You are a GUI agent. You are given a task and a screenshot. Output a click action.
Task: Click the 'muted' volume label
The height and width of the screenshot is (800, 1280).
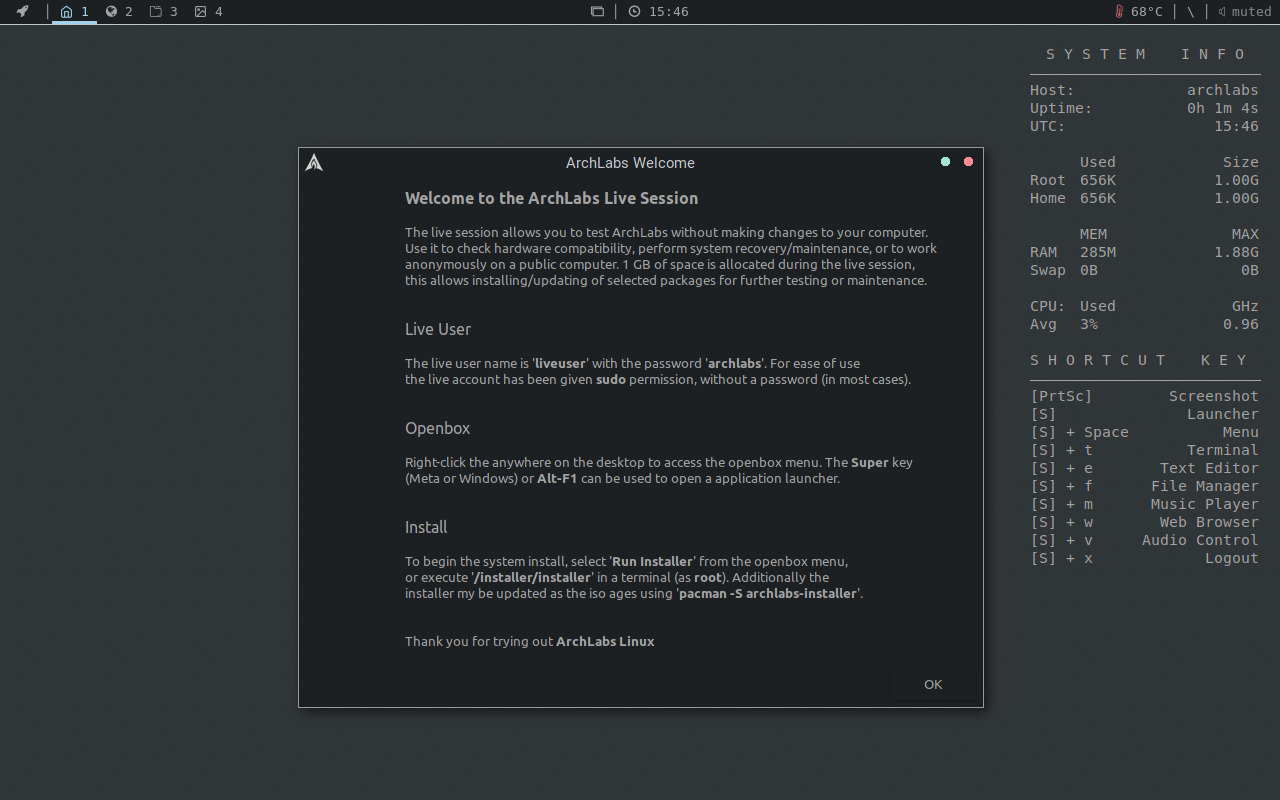(1252, 12)
